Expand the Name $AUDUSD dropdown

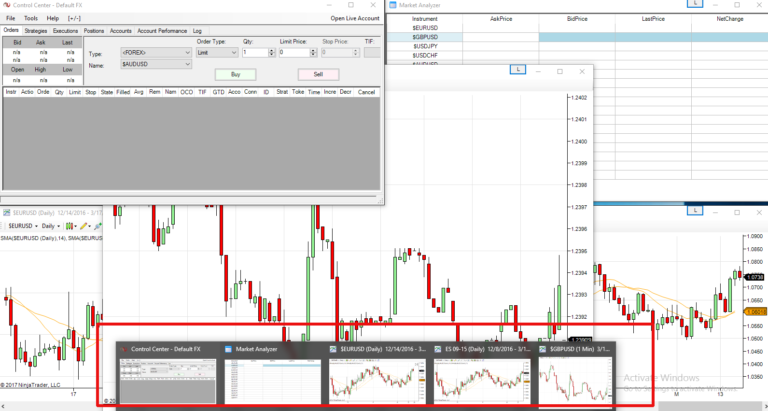[155, 64]
